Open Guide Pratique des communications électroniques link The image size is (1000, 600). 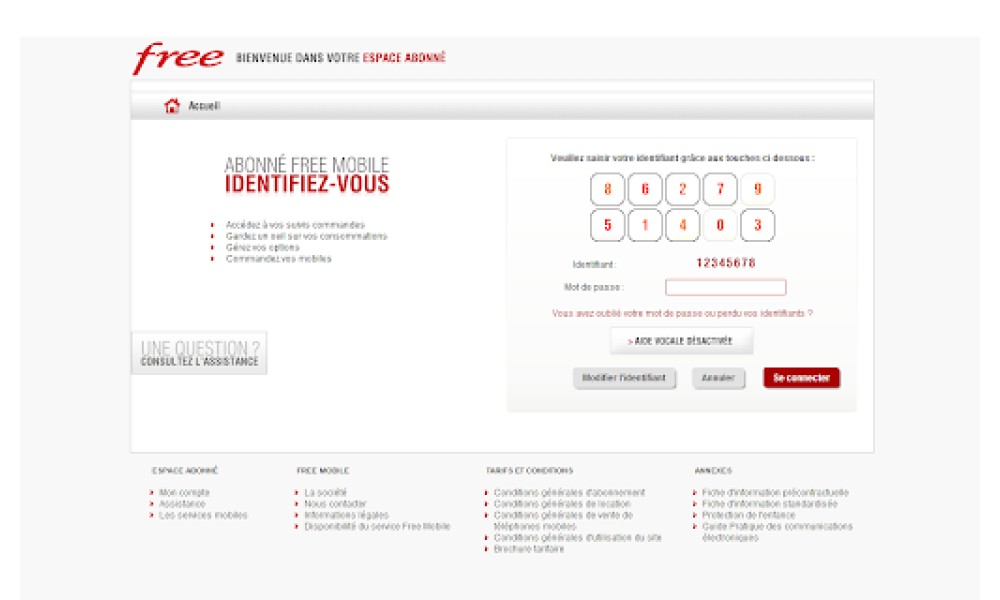pyautogui.click(x=777, y=532)
